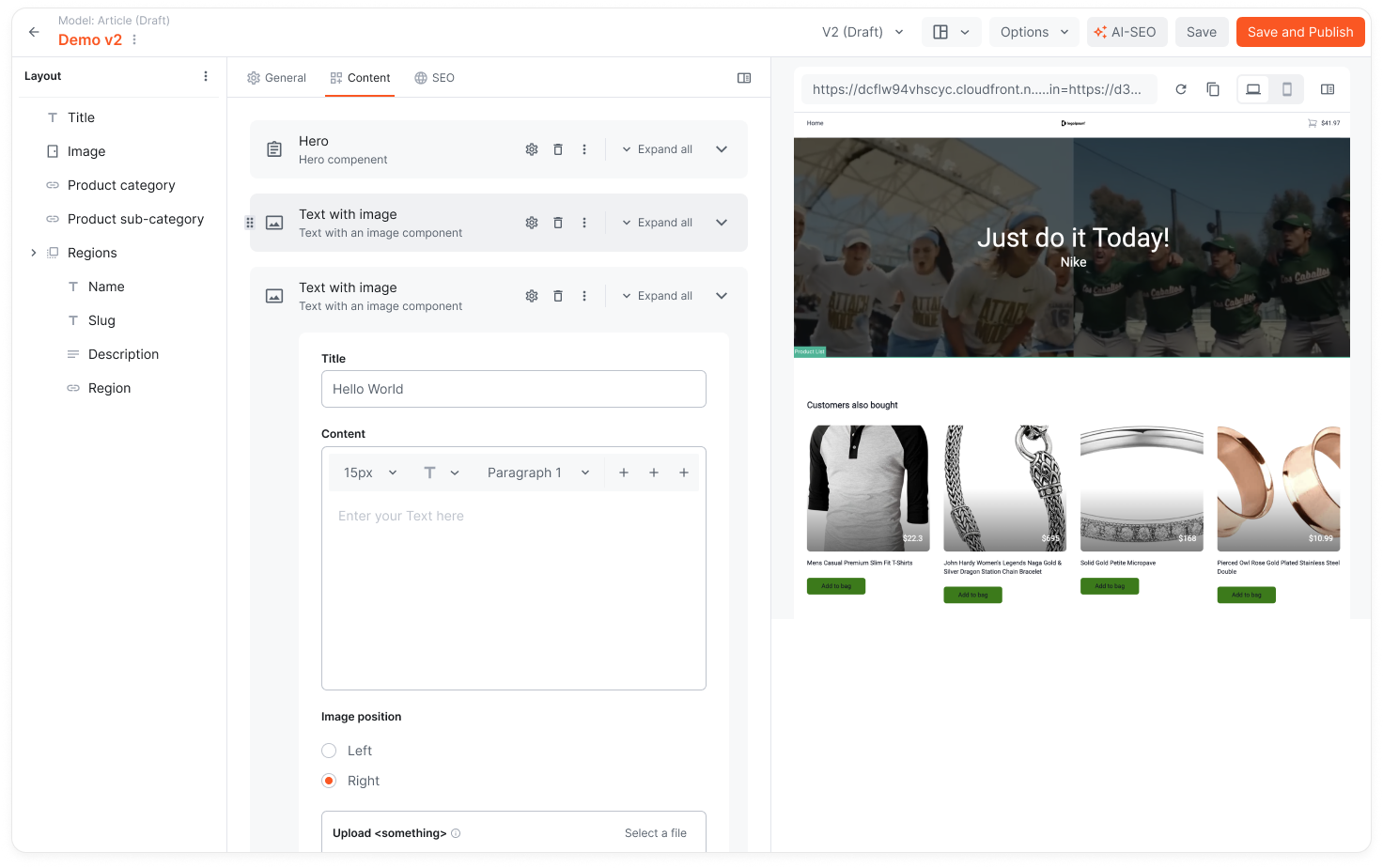Open settings for the Hero component
1383x868 pixels.
(532, 148)
